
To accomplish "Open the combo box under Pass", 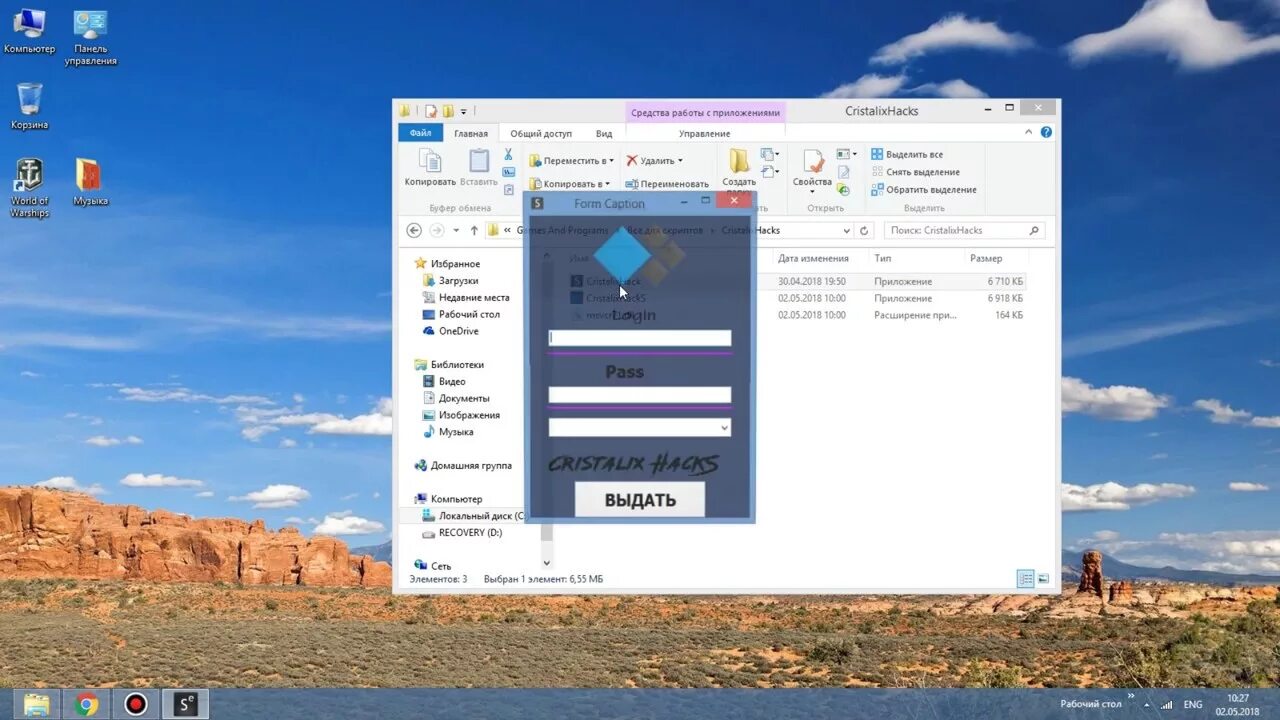I will tap(640, 427).
